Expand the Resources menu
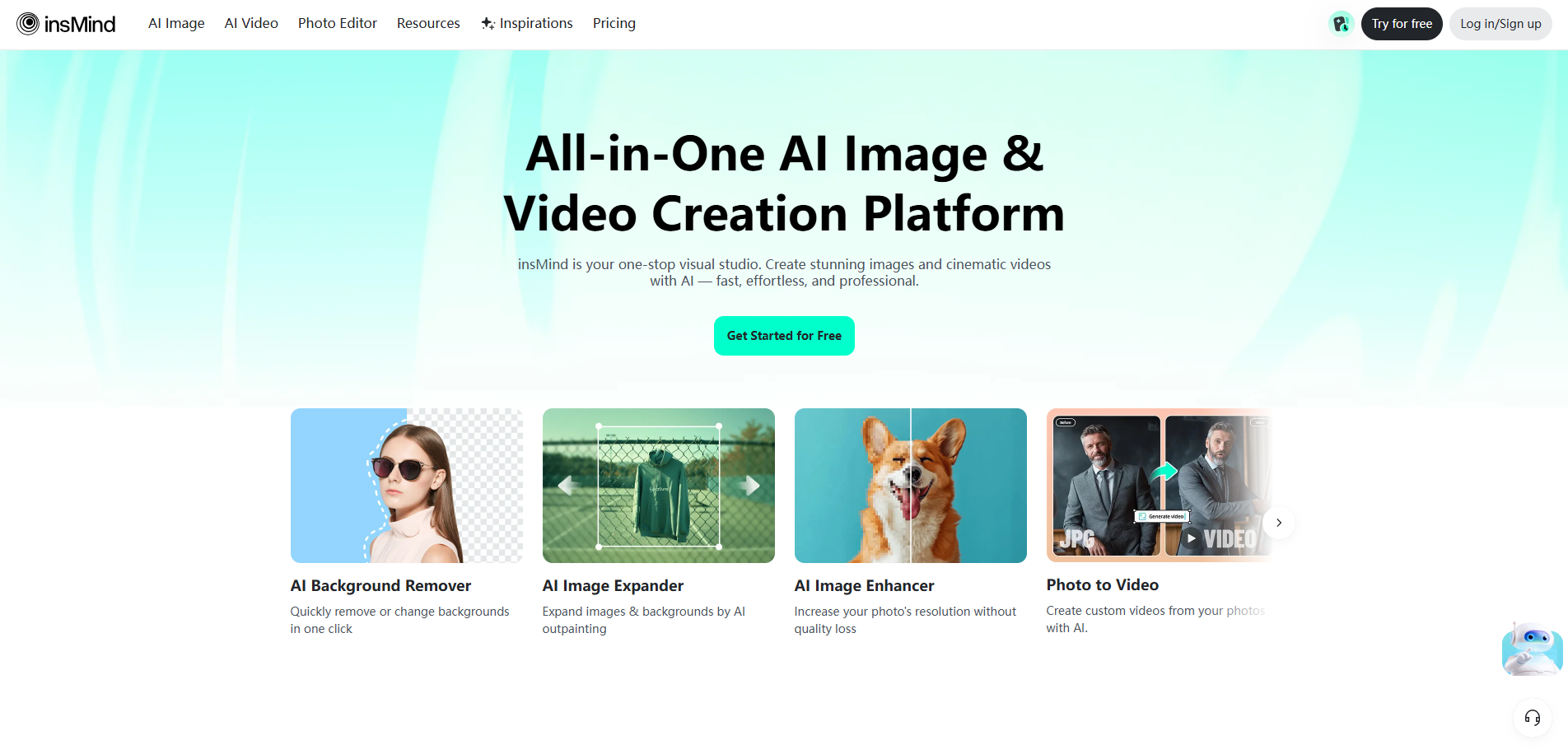 [428, 23]
